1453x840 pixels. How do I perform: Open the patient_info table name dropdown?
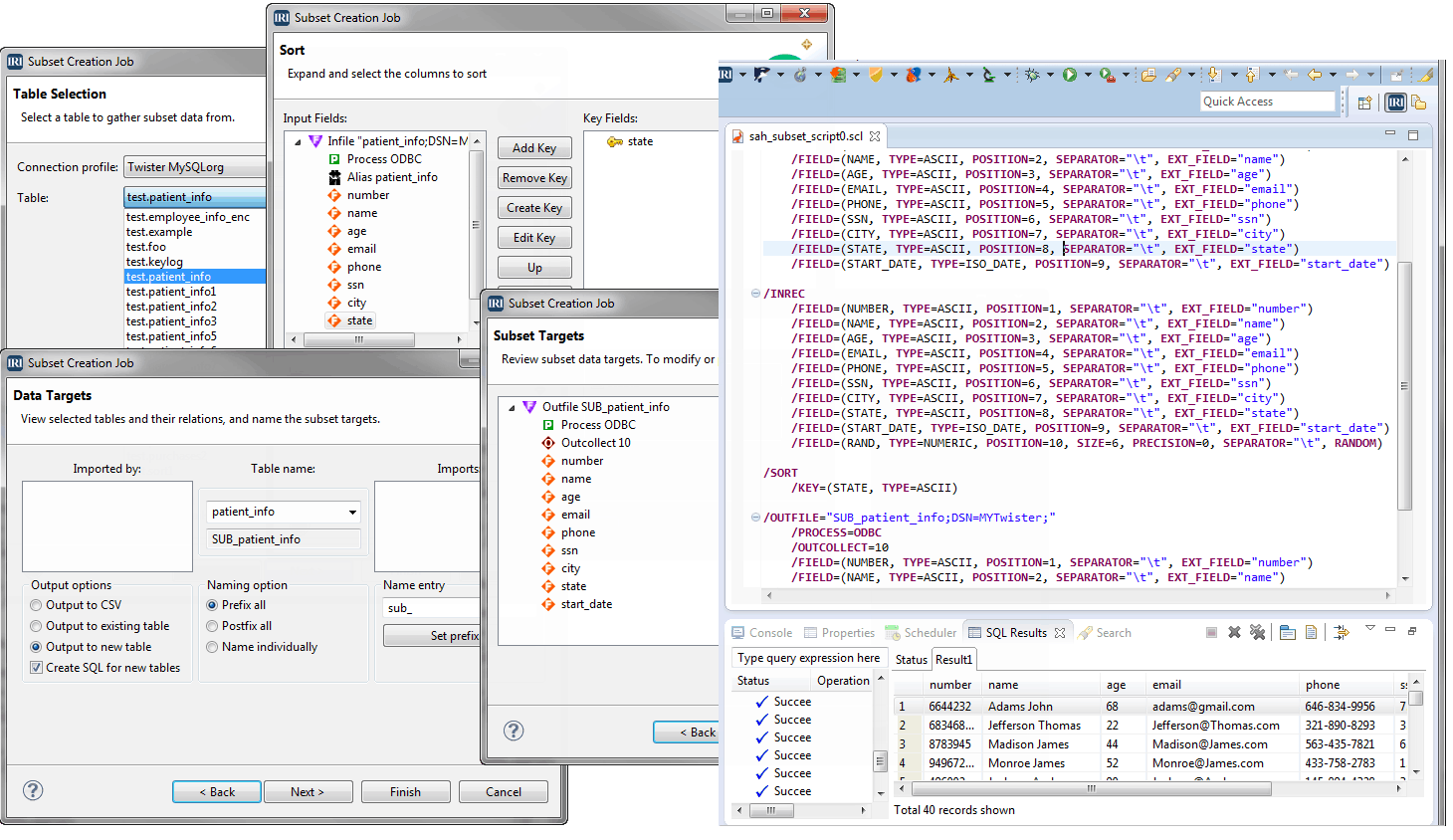352,512
